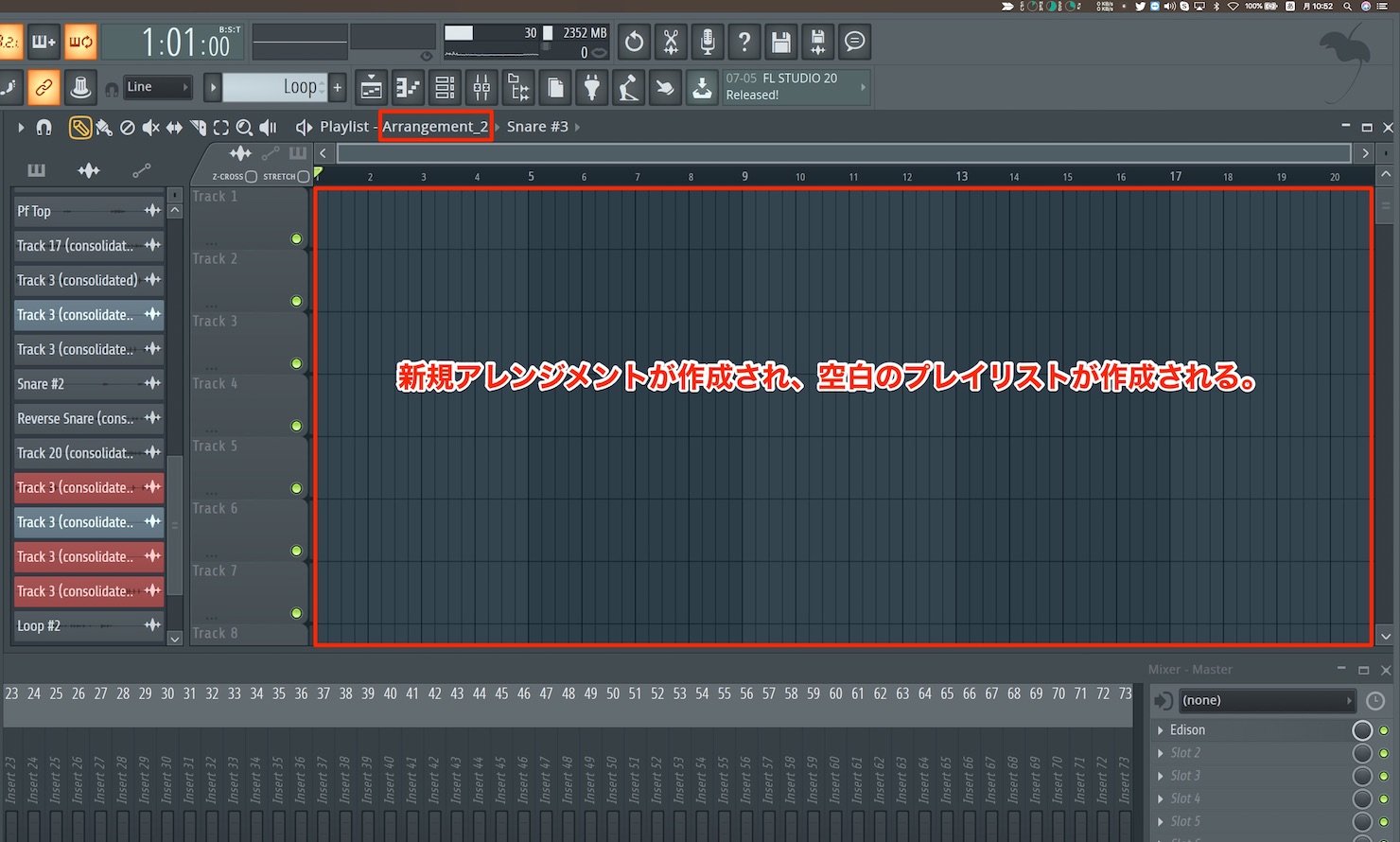Open the Playlist menu arrow

pyautogui.click(x=21, y=127)
